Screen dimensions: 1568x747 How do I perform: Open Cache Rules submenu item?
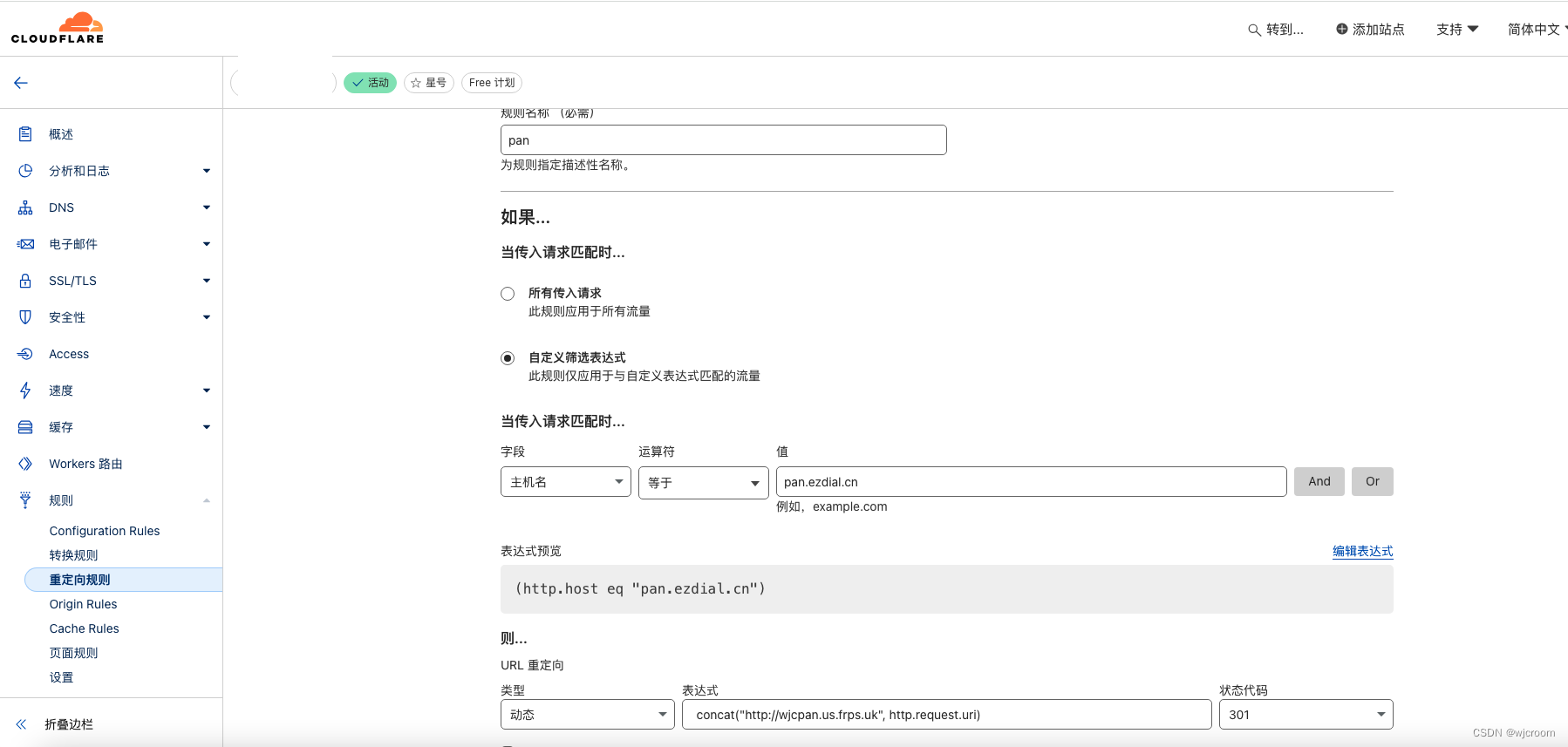(84, 628)
